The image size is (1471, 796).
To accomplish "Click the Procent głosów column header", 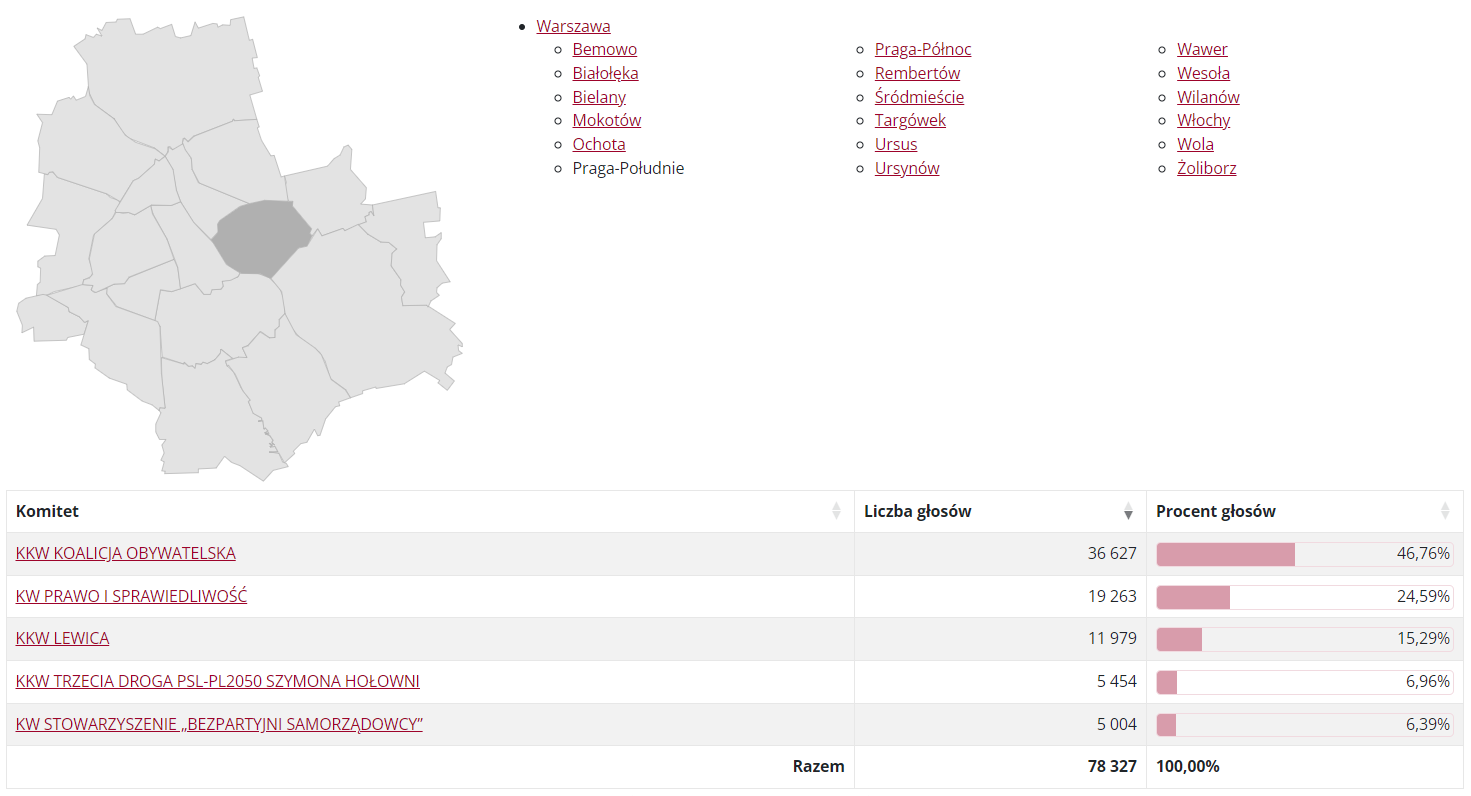I will pos(1304,511).
